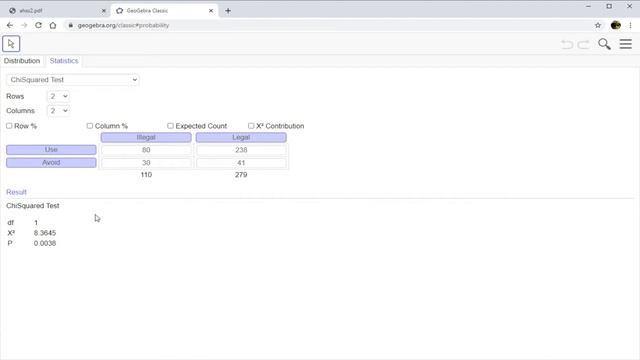Click the P value 0.0038
Screen dimensions: 640x360
(x=45, y=243)
